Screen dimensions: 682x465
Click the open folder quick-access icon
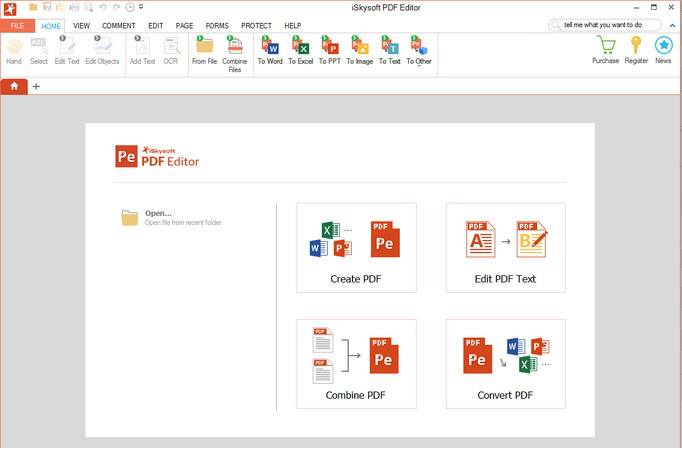tap(33, 7)
